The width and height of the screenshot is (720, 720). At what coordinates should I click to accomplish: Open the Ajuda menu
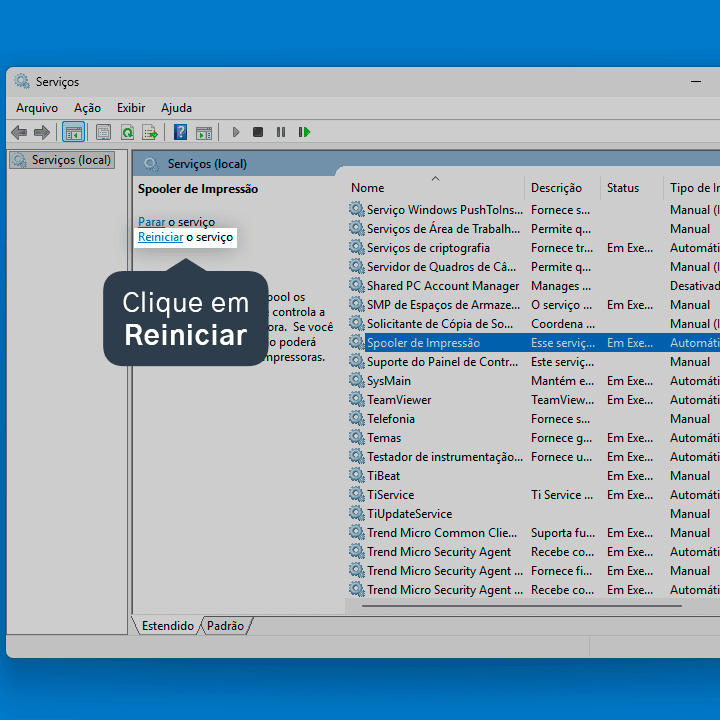(x=176, y=108)
